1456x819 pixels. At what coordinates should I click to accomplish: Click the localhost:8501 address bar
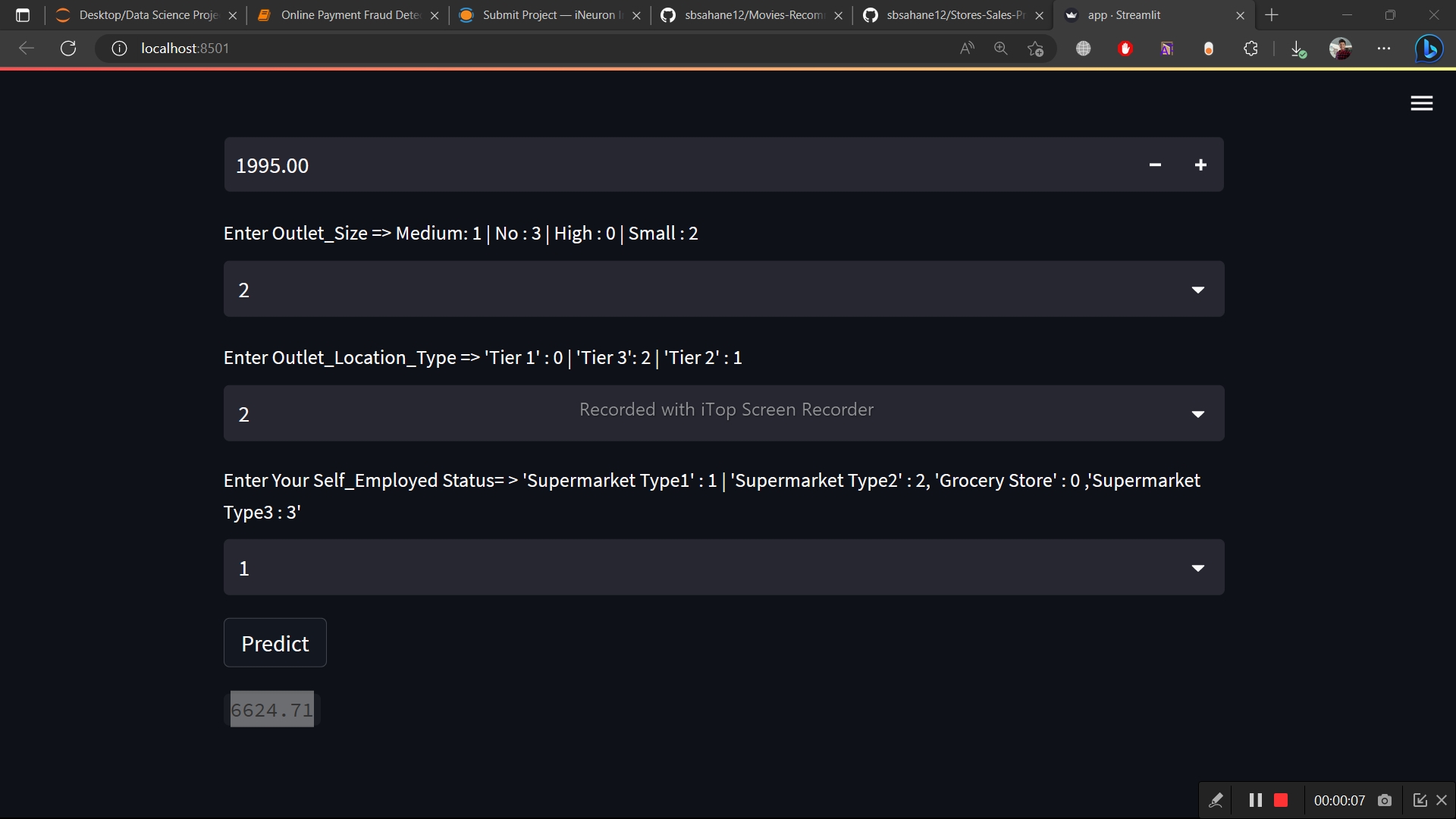pos(531,49)
